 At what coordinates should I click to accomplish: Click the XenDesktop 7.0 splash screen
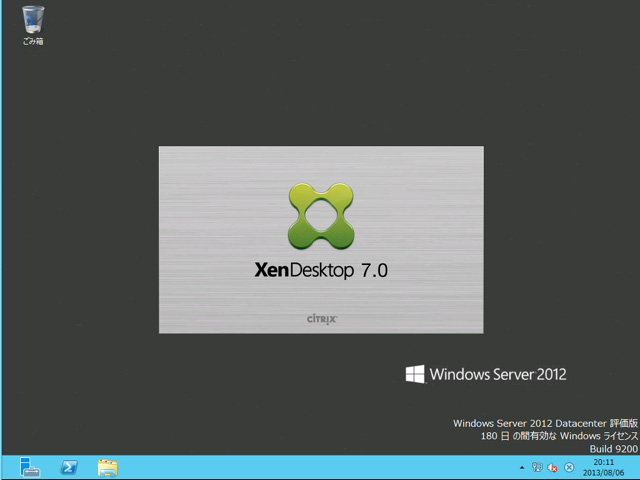(321, 240)
